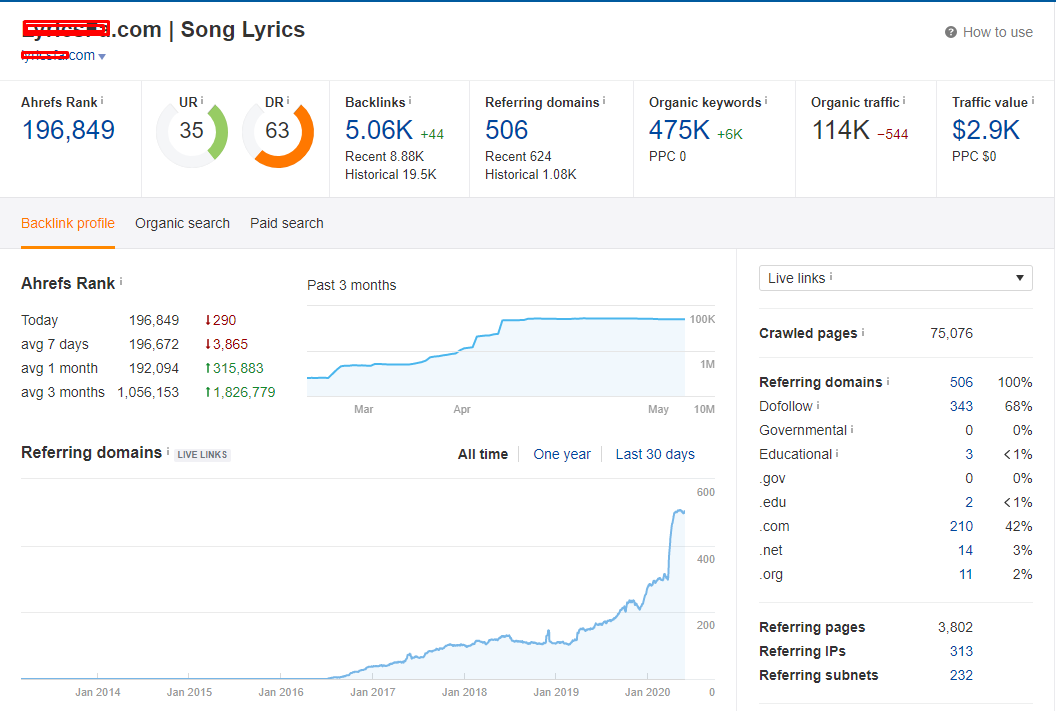This screenshot has width=1056, height=711.
Task: Click the DR info icon
Action: 289,101
